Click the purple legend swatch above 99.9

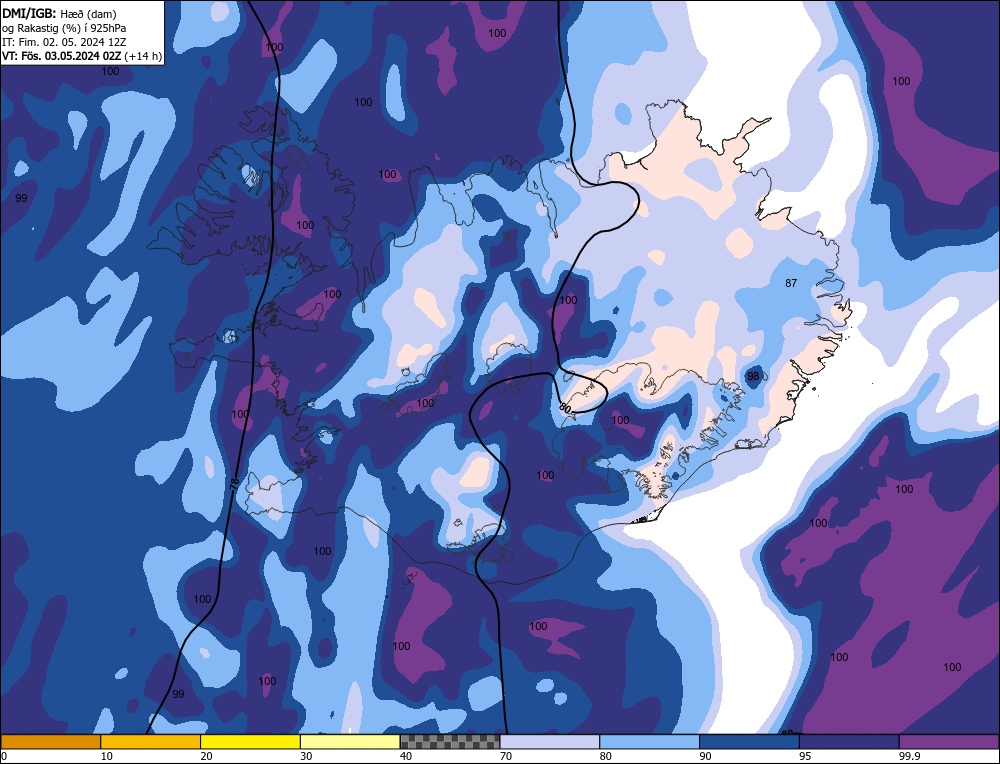(949, 742)
